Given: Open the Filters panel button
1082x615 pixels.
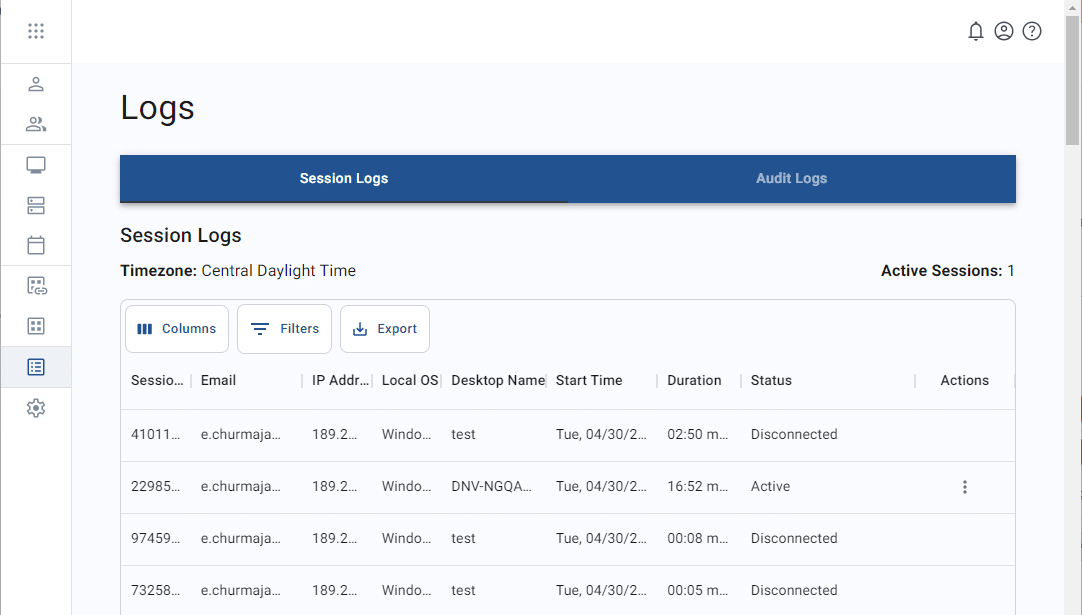Looking at the screenshot, I should click(x=284, y=329).
